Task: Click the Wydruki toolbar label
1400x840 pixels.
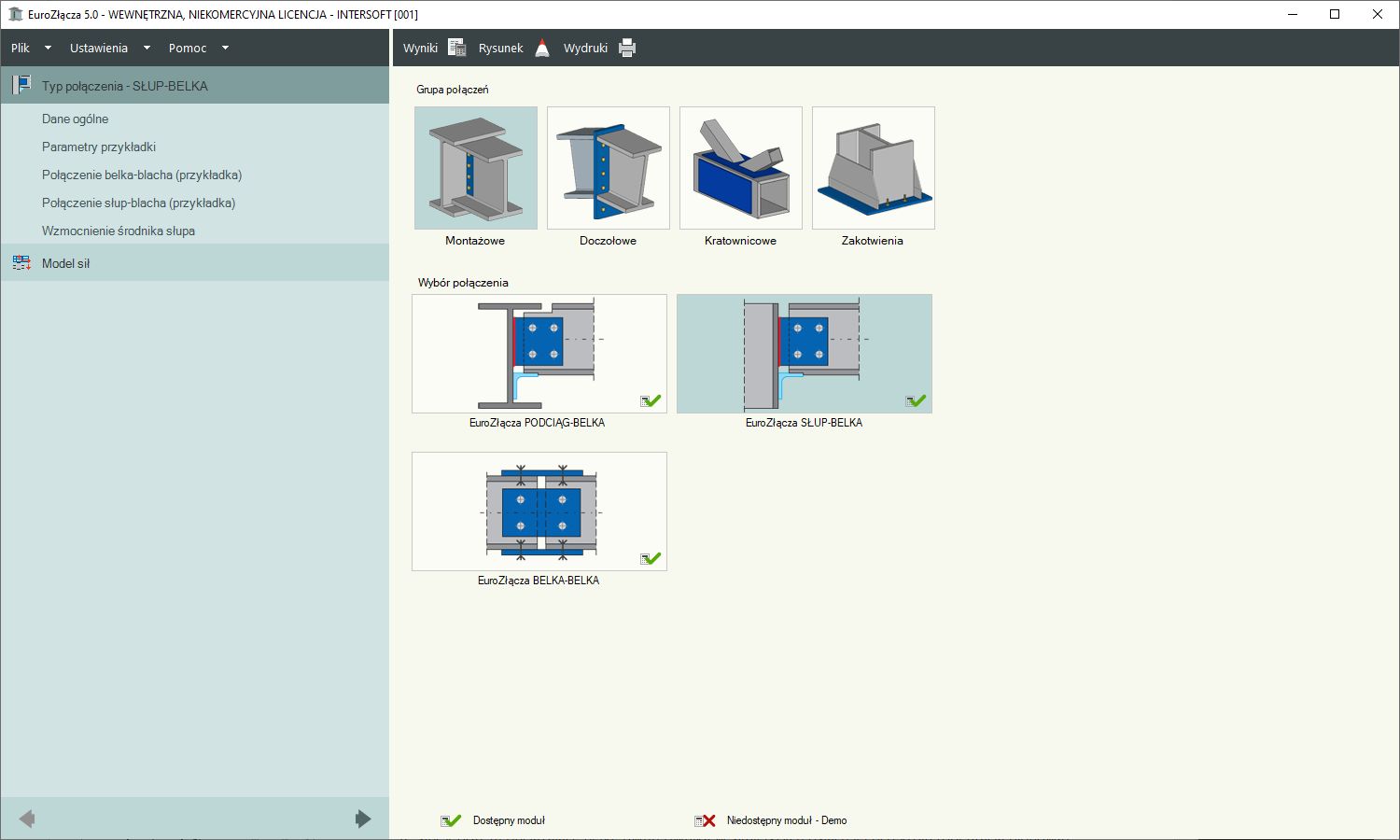Action: pyautogui.click(x=585, y=48)
